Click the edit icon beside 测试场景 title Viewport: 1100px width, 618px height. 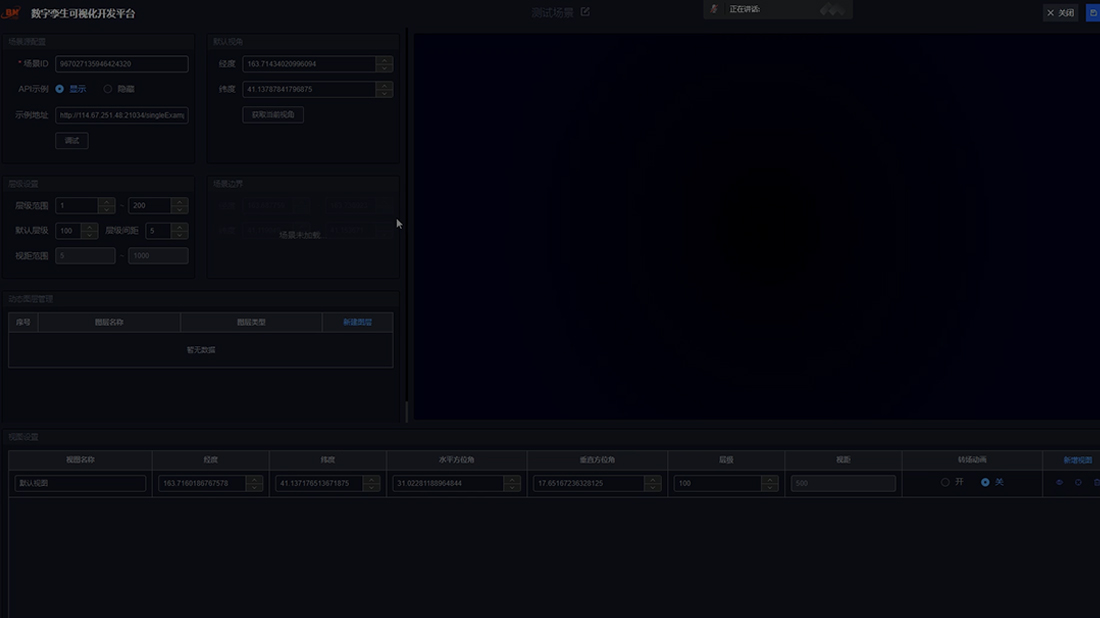point(585,12)
